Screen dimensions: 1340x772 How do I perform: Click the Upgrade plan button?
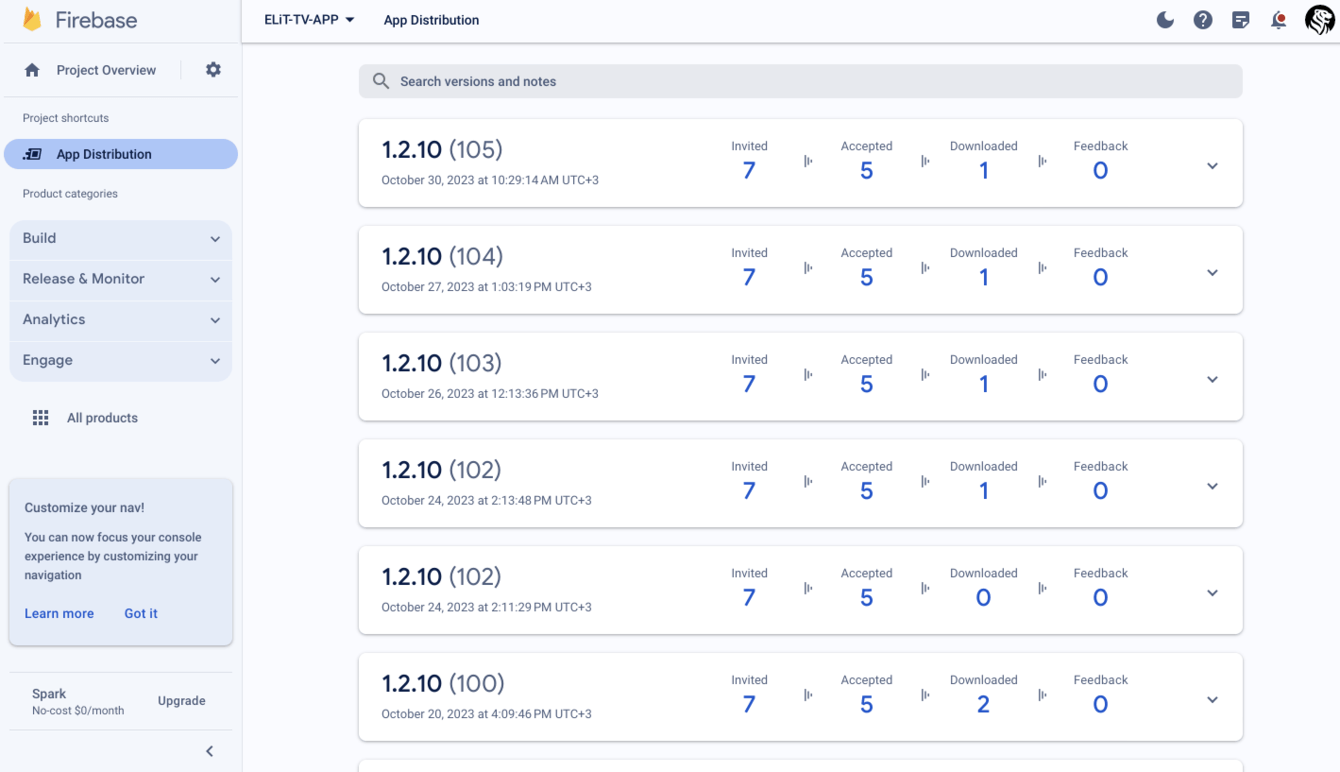pyautogui.click(x=181, y=701)
